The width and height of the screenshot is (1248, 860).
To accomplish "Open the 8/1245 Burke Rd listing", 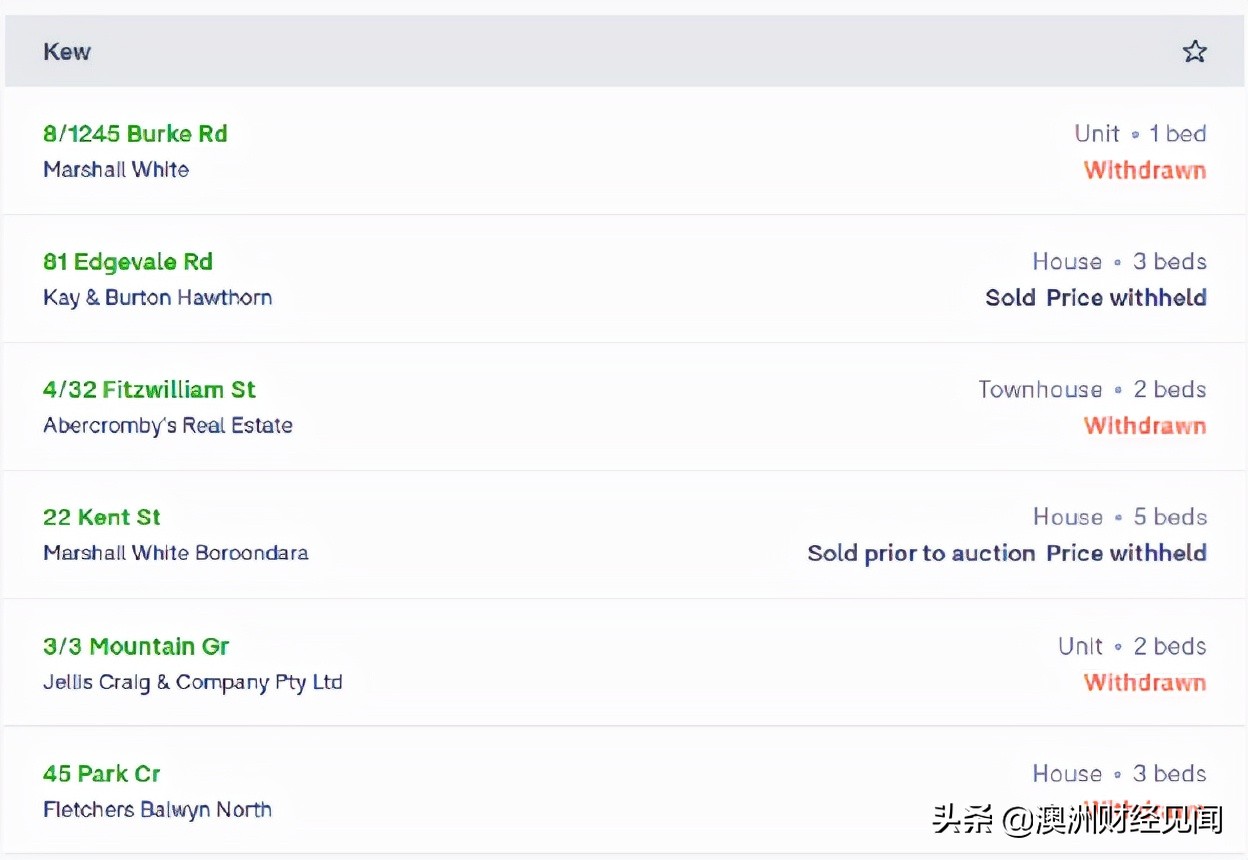I will [x=135, y=134].
